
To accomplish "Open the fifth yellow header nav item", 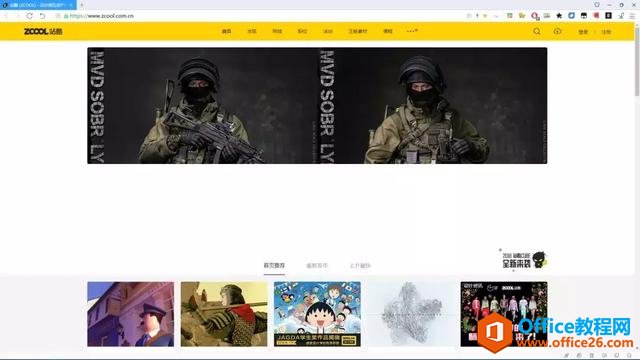I will (328, 31).
